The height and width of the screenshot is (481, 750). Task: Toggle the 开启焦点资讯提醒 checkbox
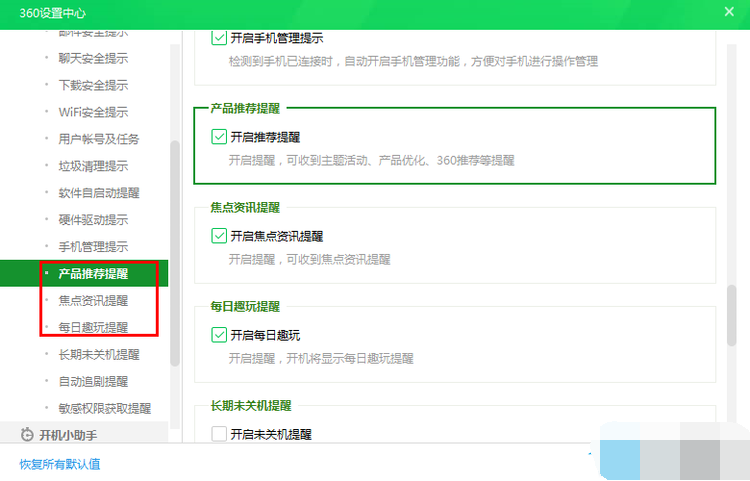point(219,236)
